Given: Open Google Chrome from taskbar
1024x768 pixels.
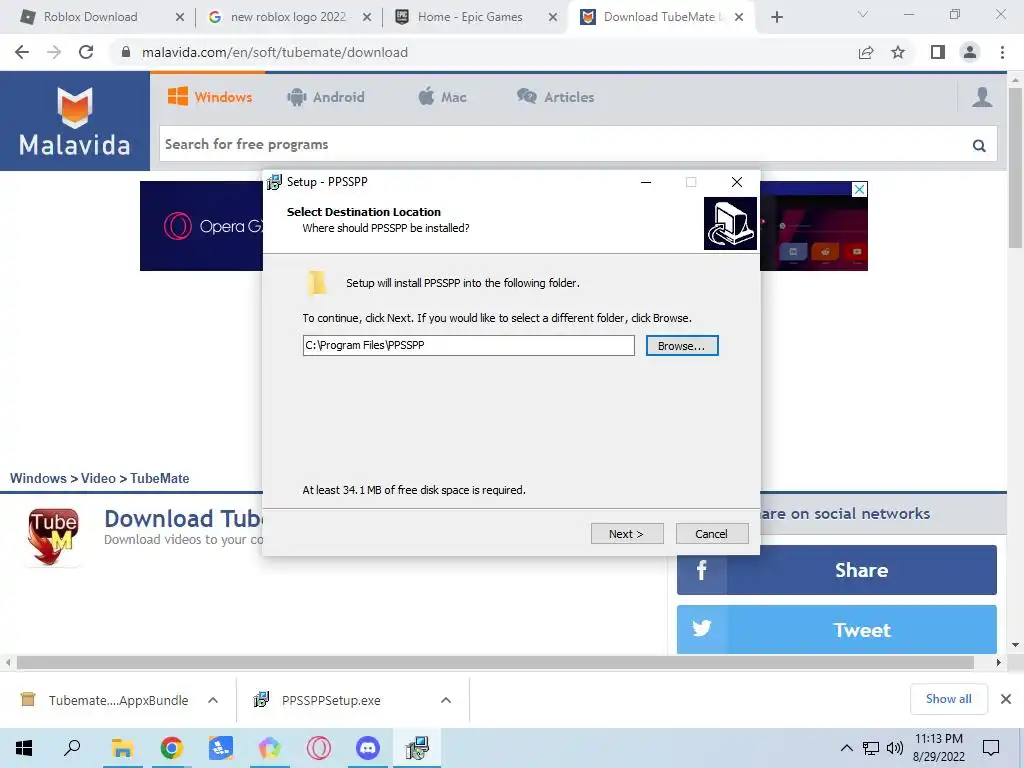Looking at the screenshot, I should [171, 748].
